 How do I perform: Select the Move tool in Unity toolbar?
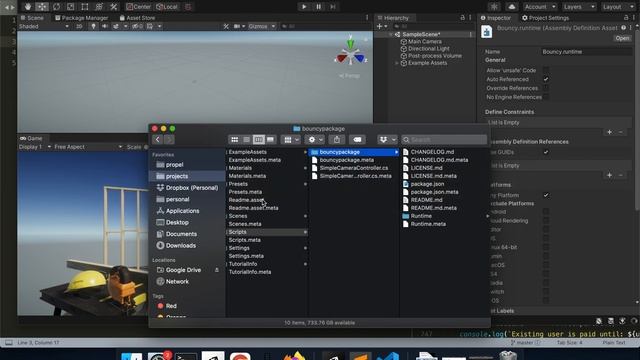(x=42, y=7)
